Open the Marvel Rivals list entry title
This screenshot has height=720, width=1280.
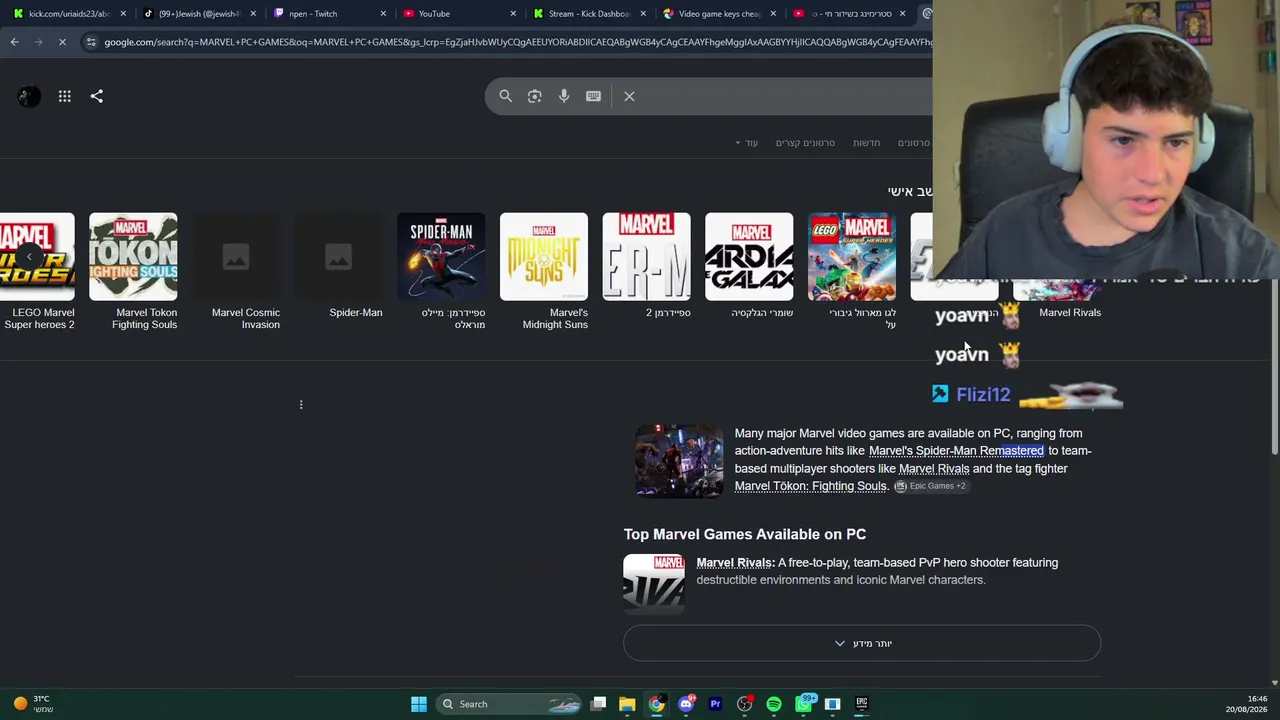pyautogui.click(x=735, y=563)
